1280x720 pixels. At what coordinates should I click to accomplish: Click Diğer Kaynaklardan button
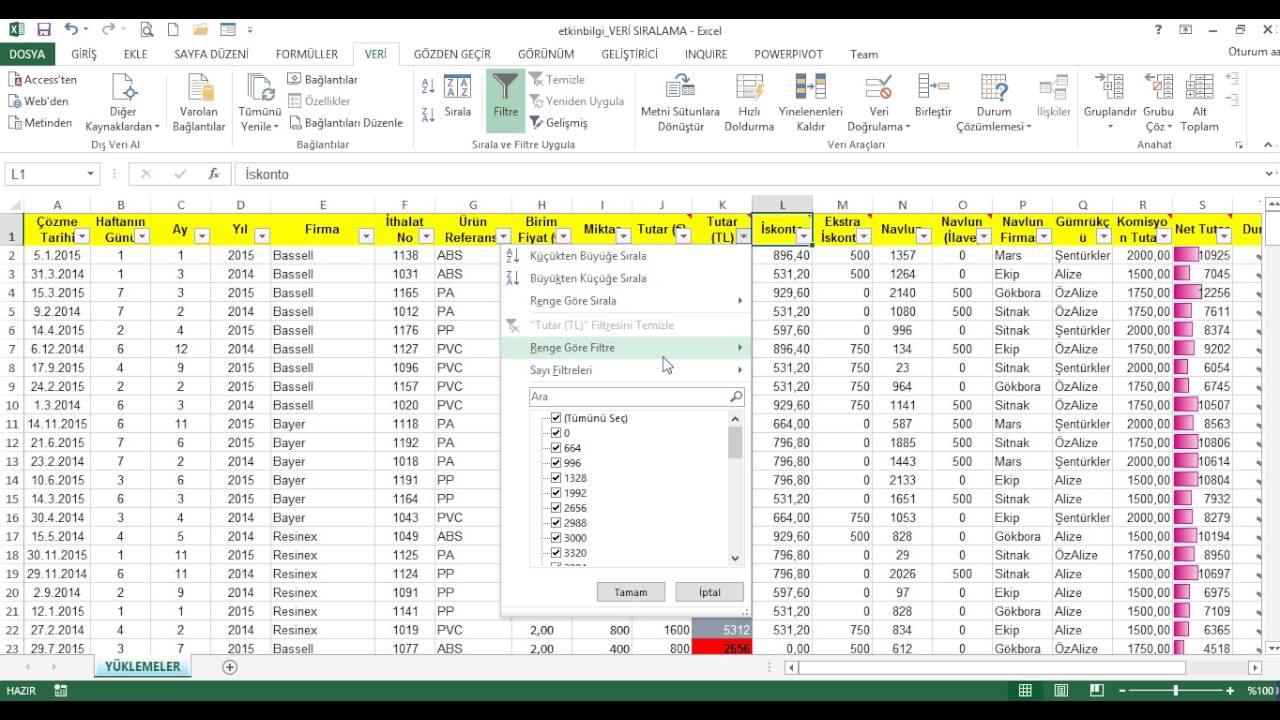point(123,102)
